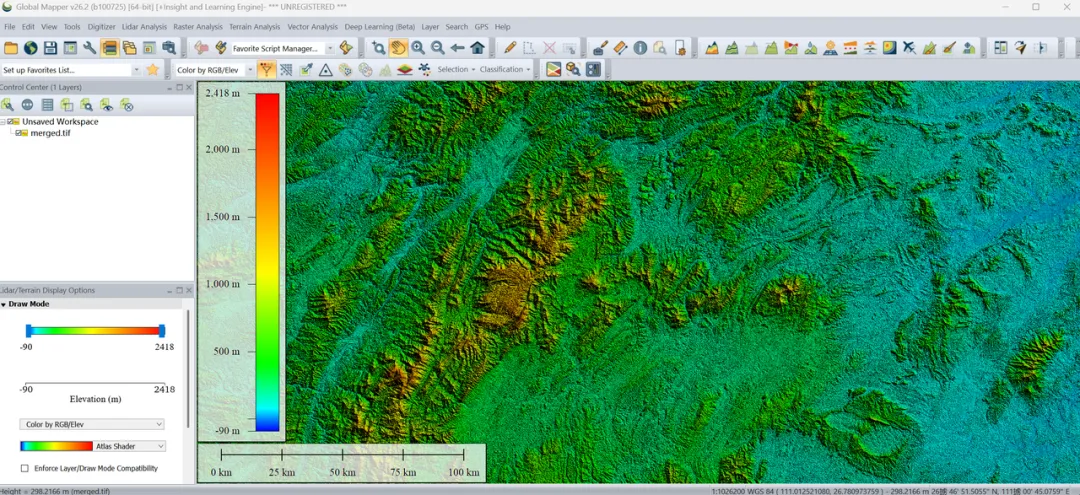Open the Atlas Shader dropdown
This screenshot has width=1080, height=495.
pyautogui.click(x=129, y=446)
